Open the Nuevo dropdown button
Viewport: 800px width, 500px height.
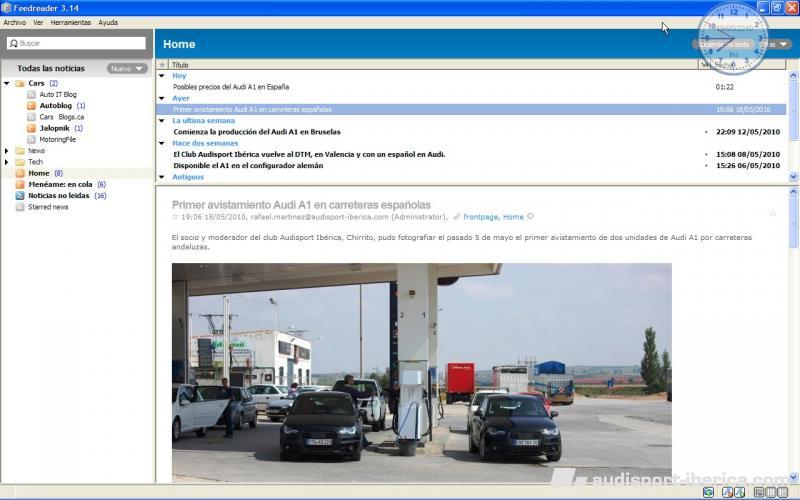[127, 68]
